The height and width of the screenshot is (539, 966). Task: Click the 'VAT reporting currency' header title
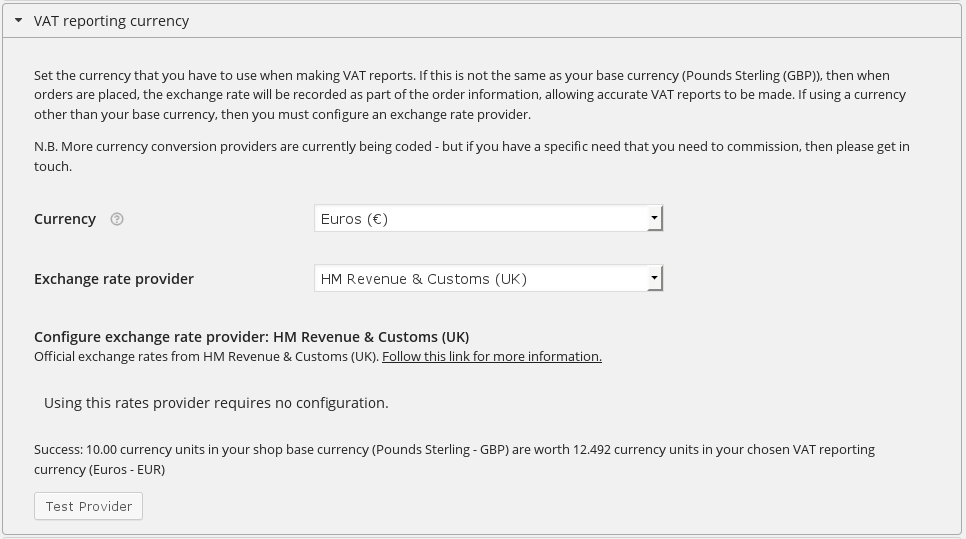pyautogui.click(x=112, y=21)
